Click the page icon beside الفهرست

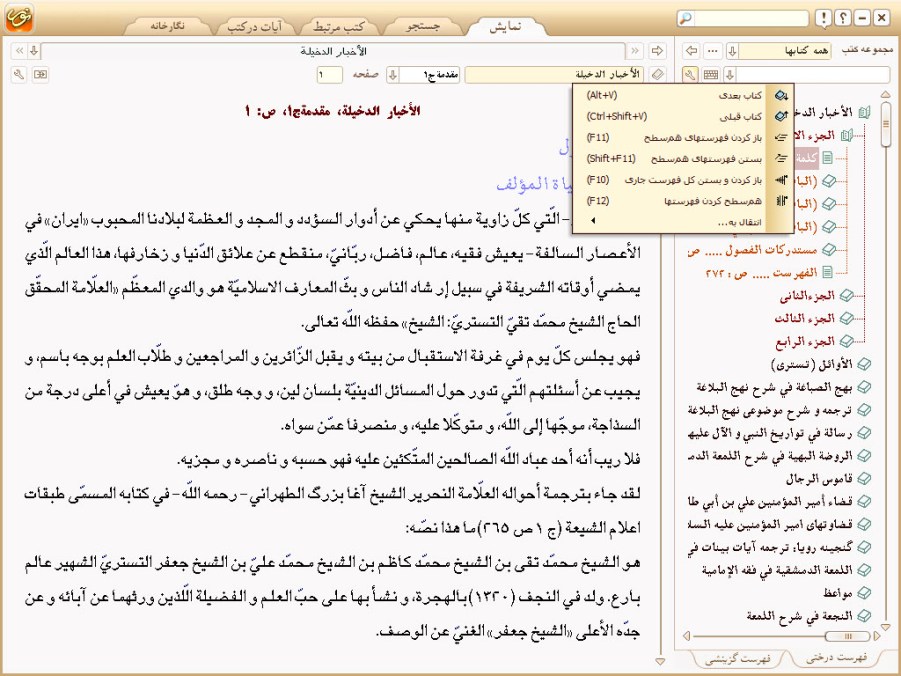click(827, 272)
